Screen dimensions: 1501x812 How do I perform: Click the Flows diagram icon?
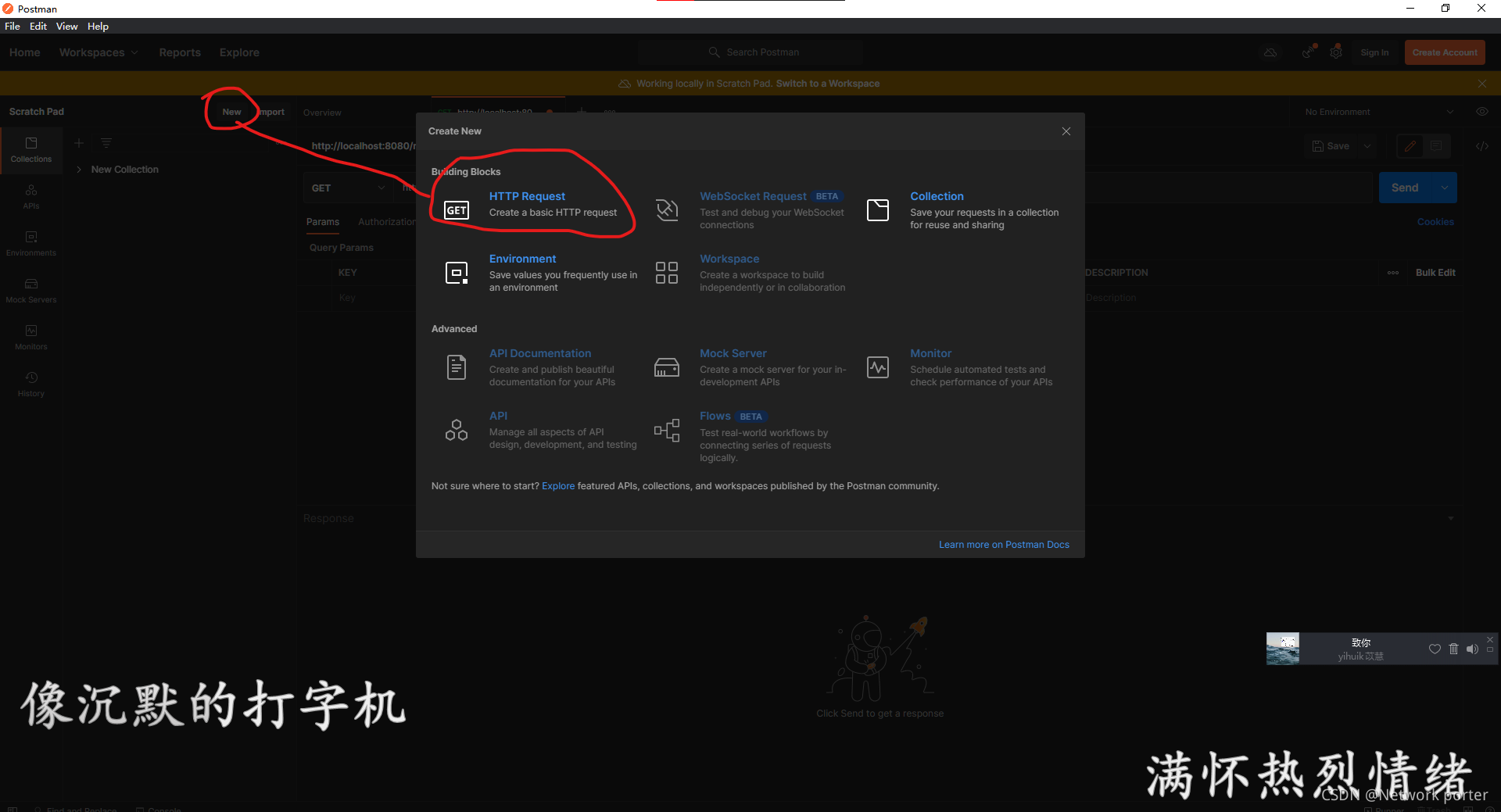[667, 430]
